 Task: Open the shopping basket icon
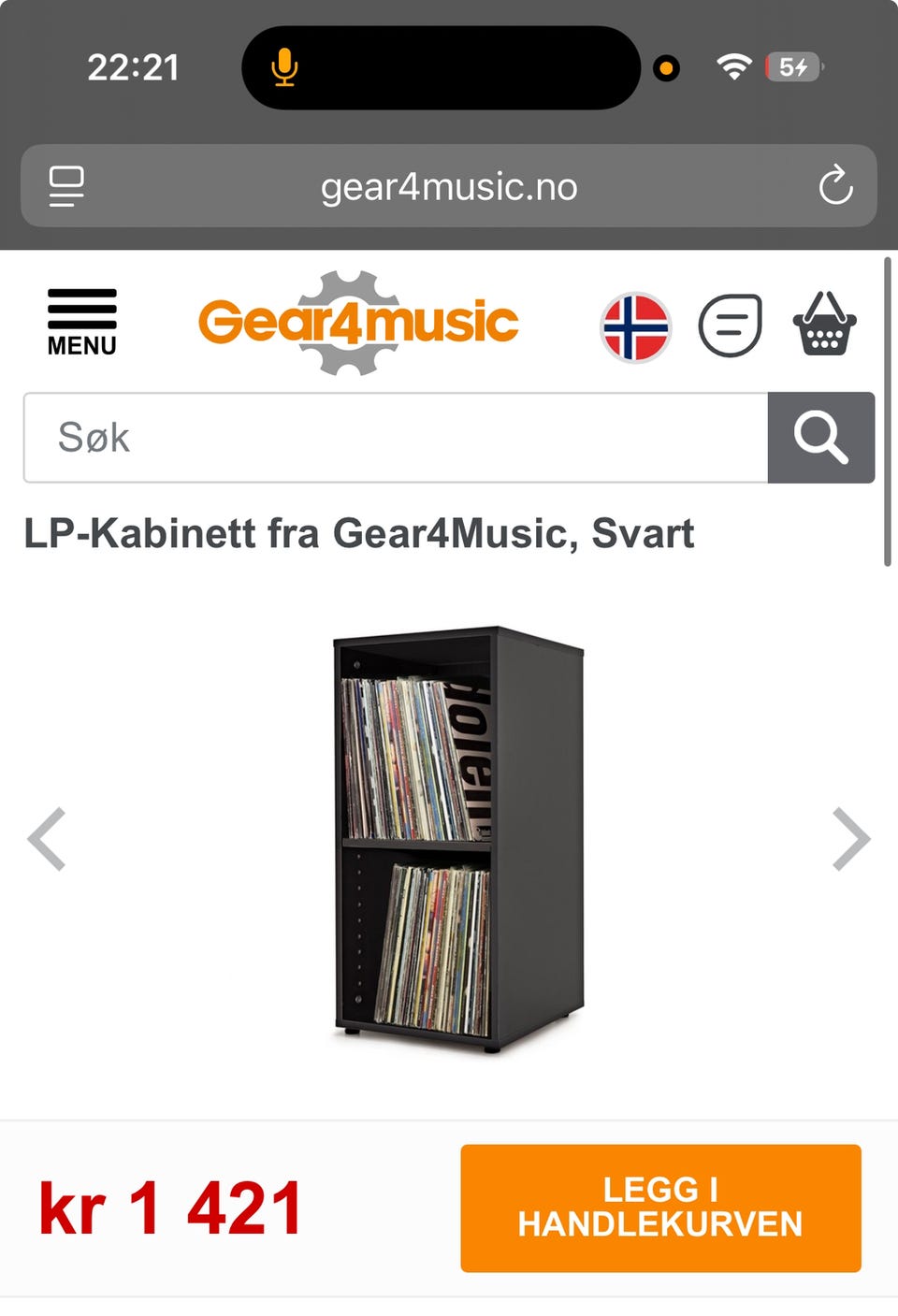(x=825, y=324)
